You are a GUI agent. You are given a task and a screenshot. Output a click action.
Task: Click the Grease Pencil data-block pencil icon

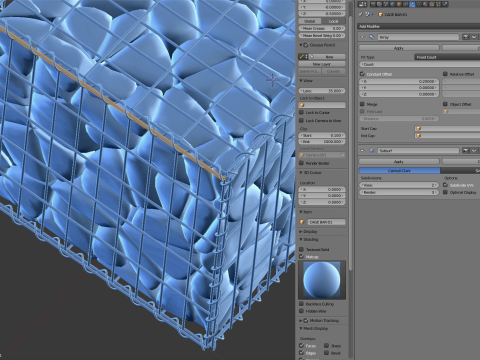tap(302, 57)
